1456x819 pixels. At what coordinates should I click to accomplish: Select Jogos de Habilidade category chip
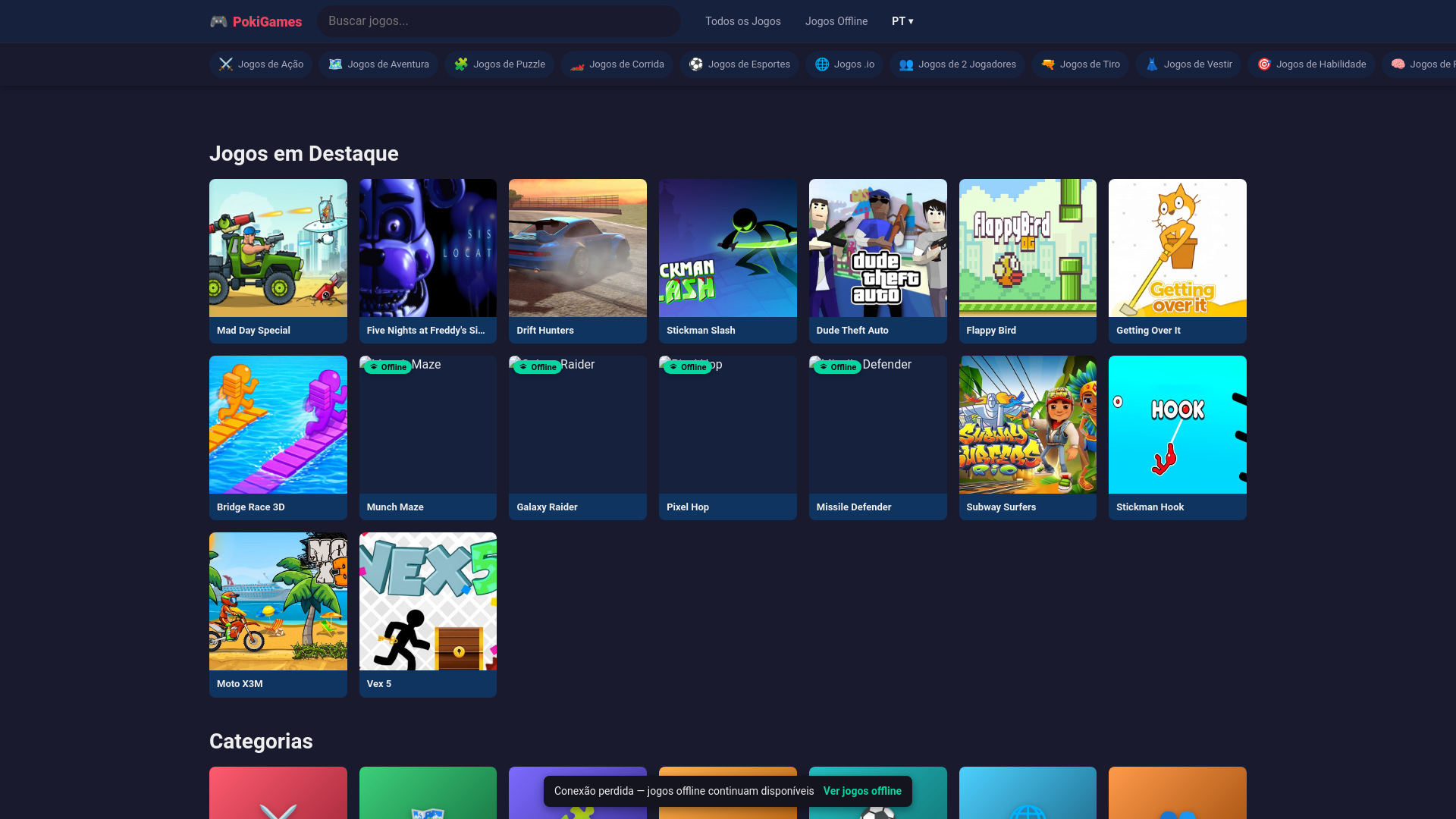pos(1312,64)
